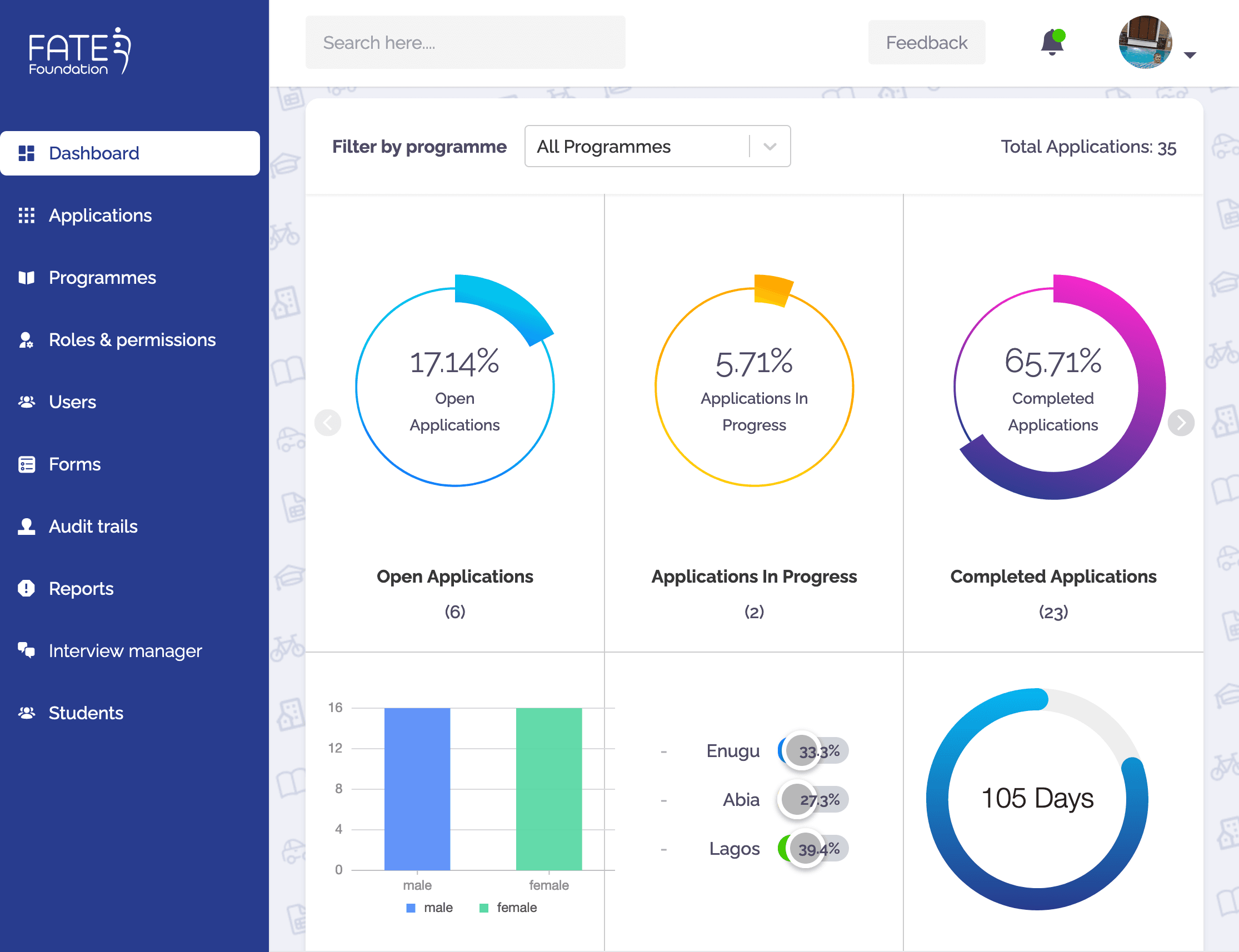1239x952 pixels.
Task: Open the profile menu caret arrow
Action: (1190, 55)
